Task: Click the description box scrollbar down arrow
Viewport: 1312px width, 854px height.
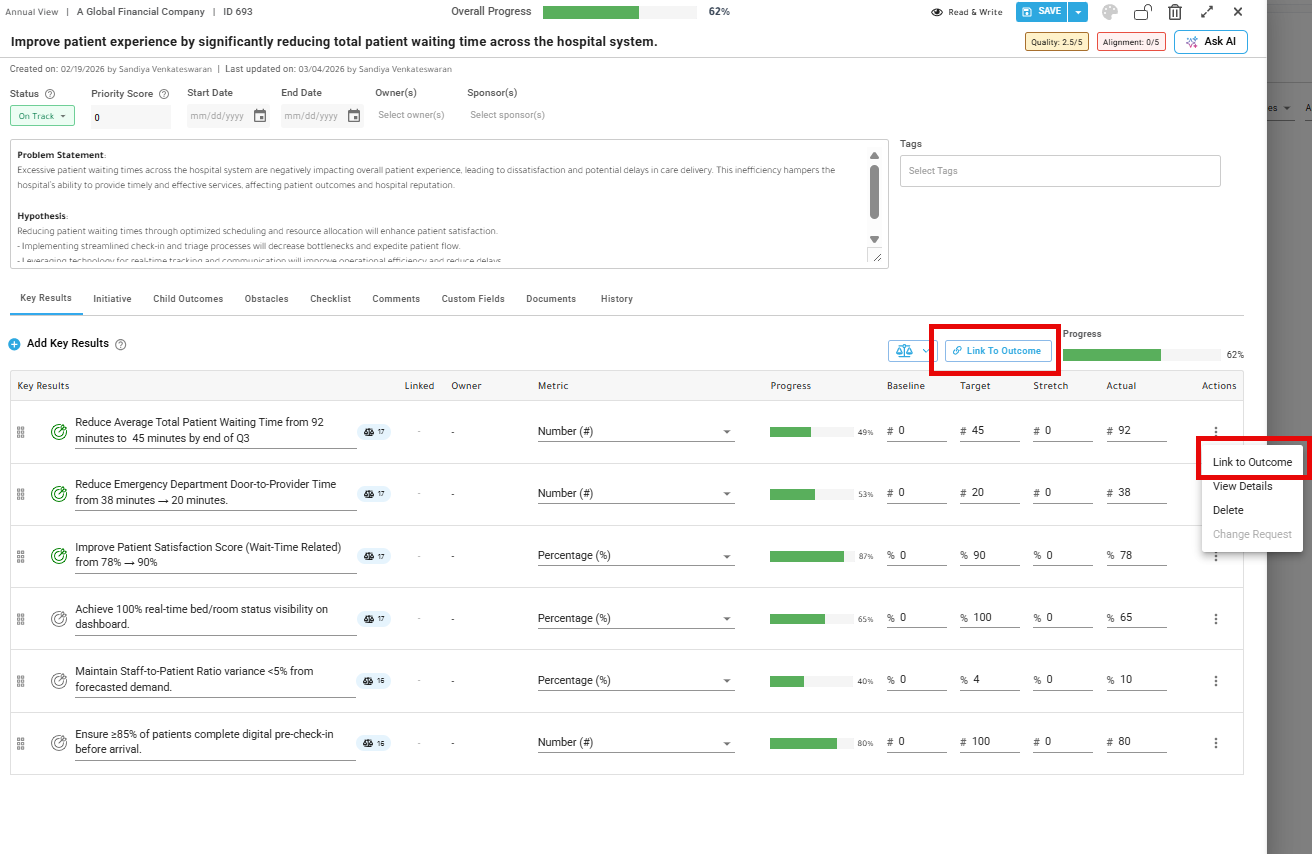Action: pyautogui.click(x=874, y=239)
